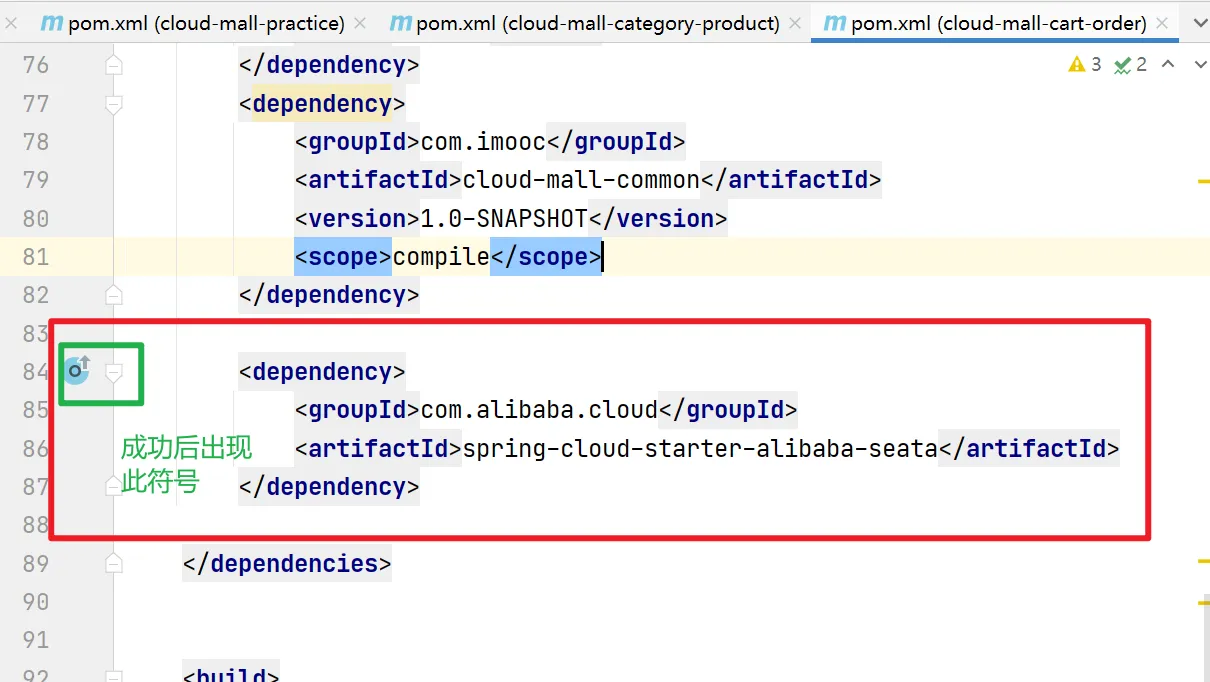Click the Maven icon on cloud-mall-category-product tab
Screen dimensions: 1210x682
(400, 22)
